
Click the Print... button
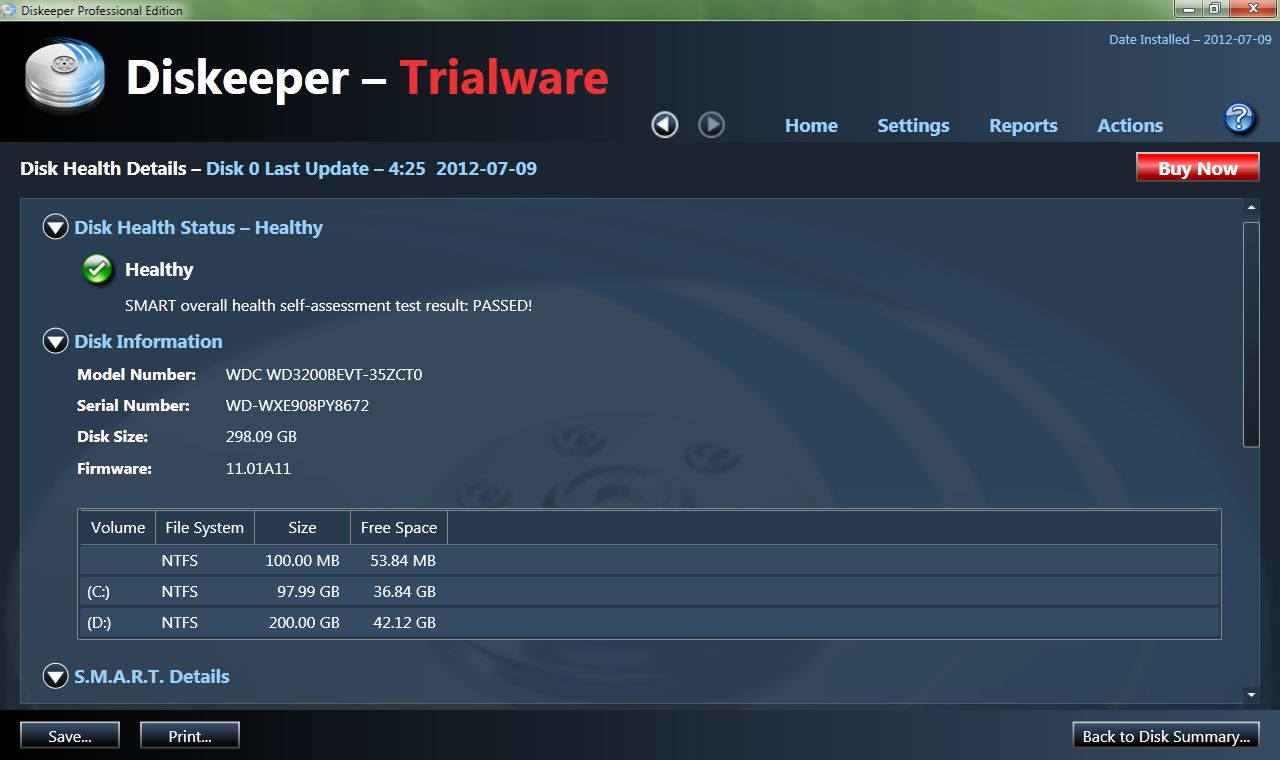(190, 736)
